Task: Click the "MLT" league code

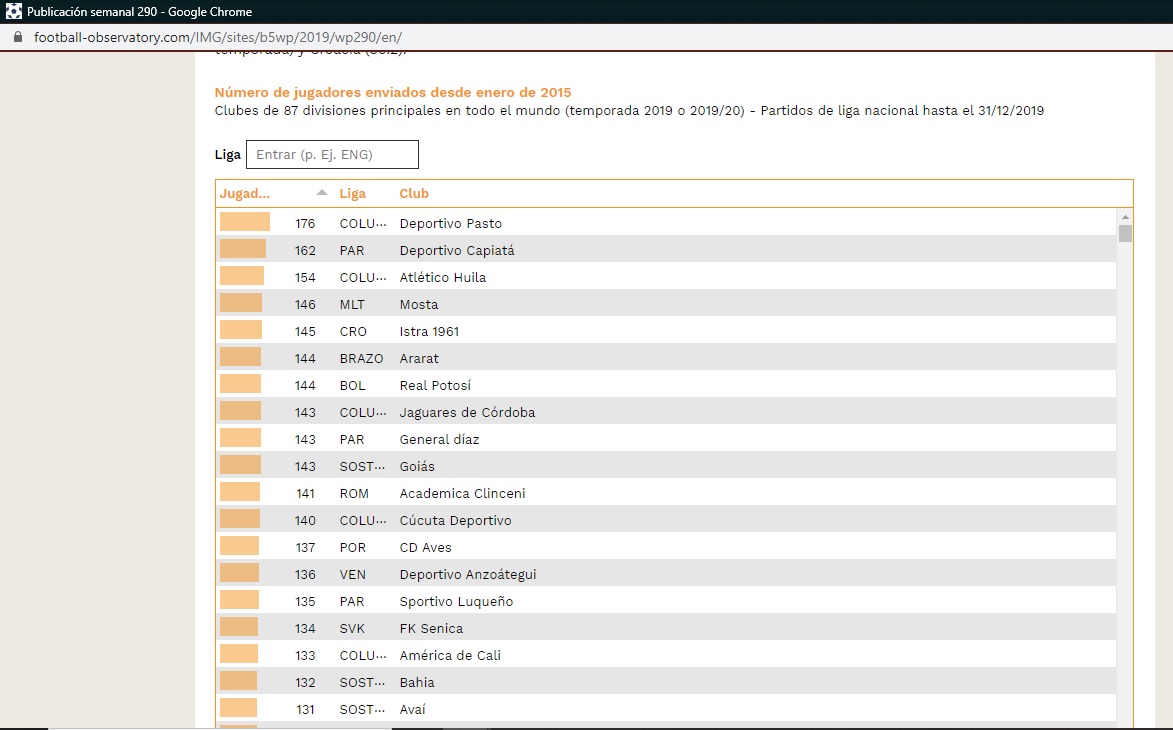Action: (x=352, y=304)
